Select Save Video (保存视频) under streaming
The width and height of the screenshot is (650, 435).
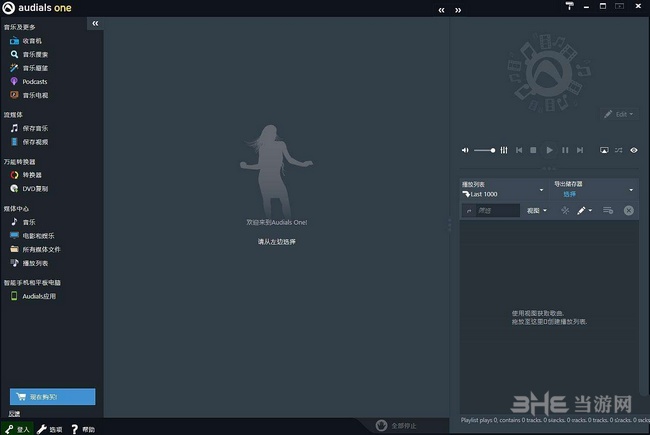(29, 142)
